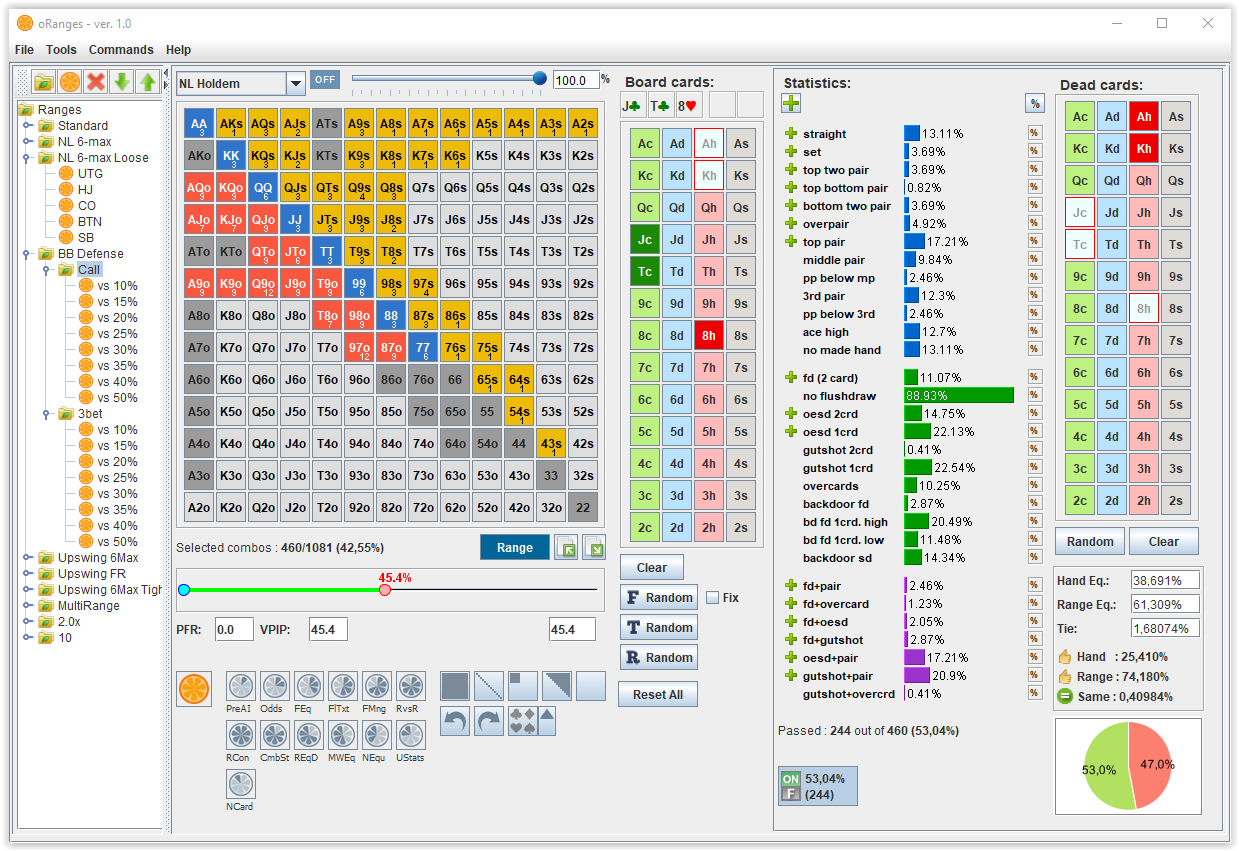Screen dimensions: 1239x851
Task: Open the FEq calculation tool
Action: [309, 686]
